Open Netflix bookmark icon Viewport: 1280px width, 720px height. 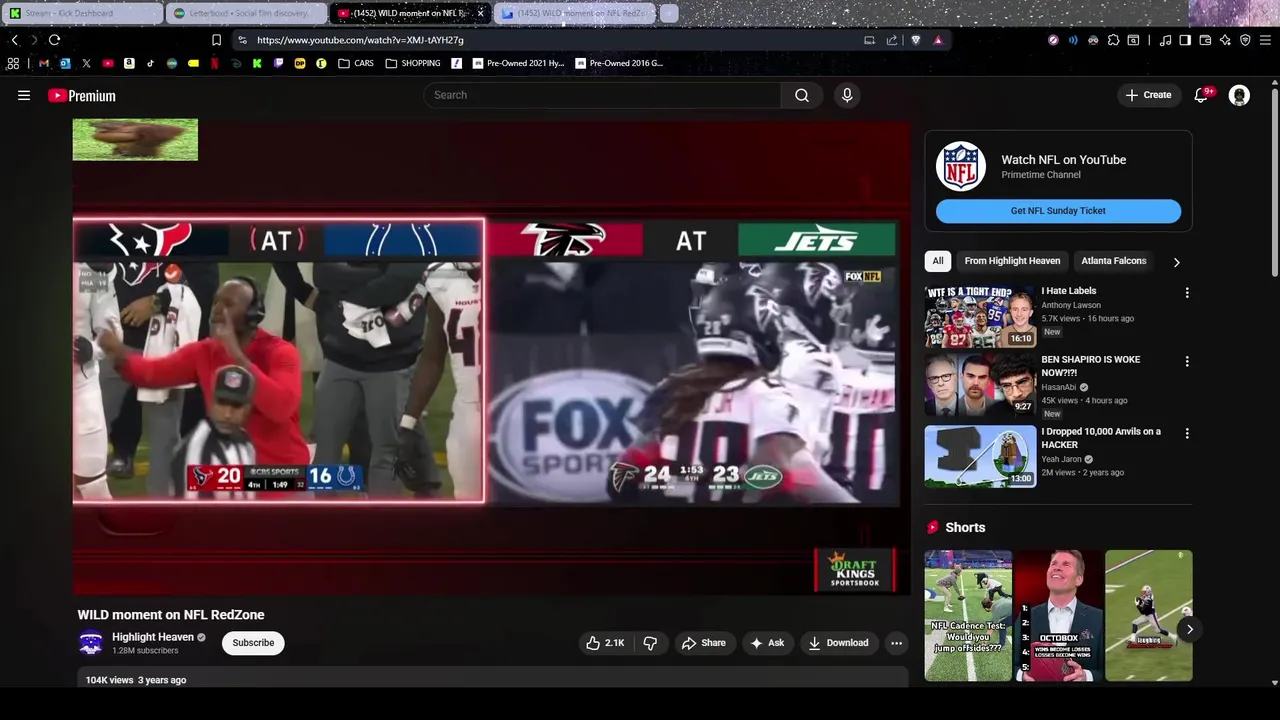[214, 63]
